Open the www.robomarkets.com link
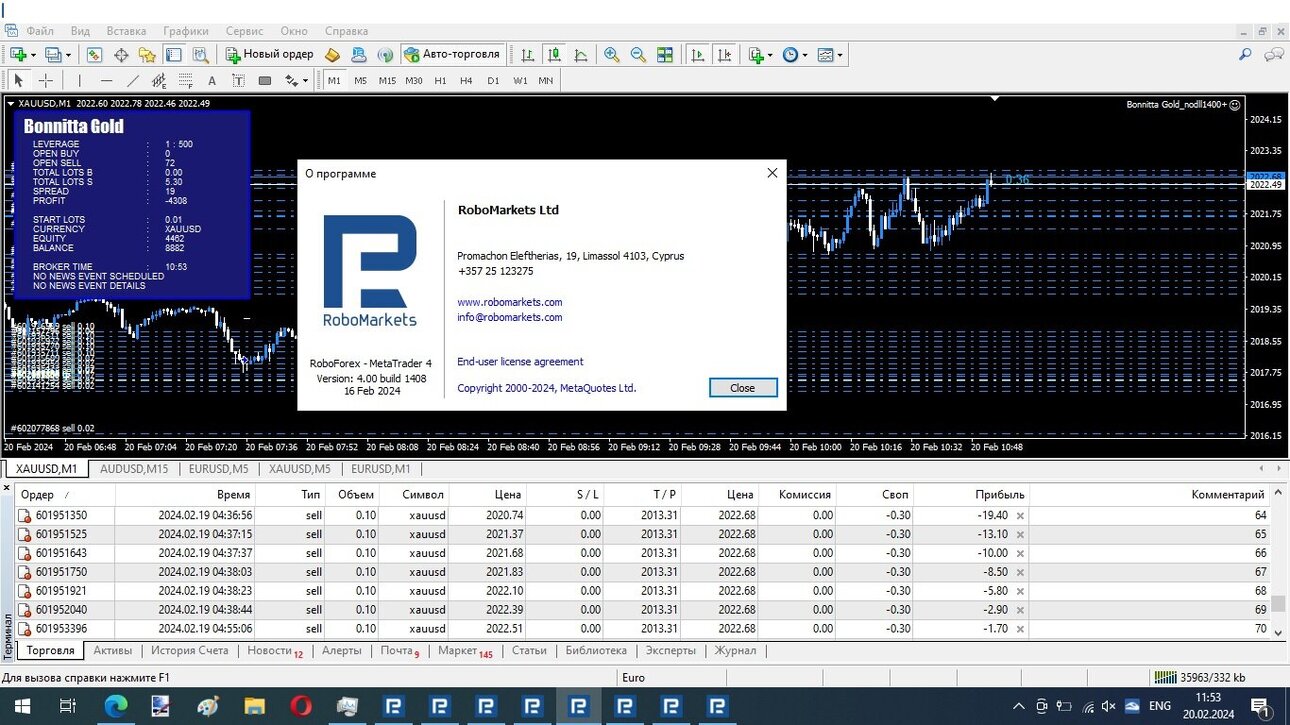Image resolution: width=1290 pixels, height=725 pixels. coord(510,302)
